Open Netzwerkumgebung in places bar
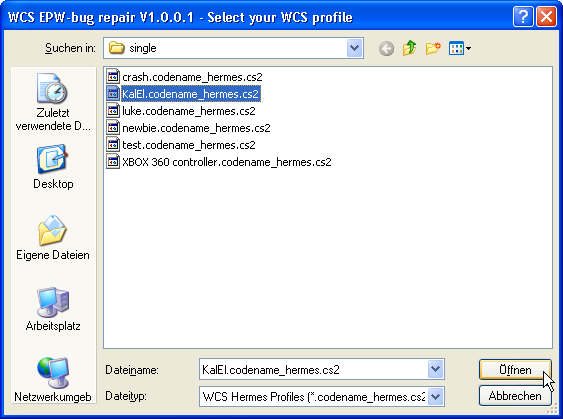The width and height of the screenshot is (563, 419). (53, 380)
